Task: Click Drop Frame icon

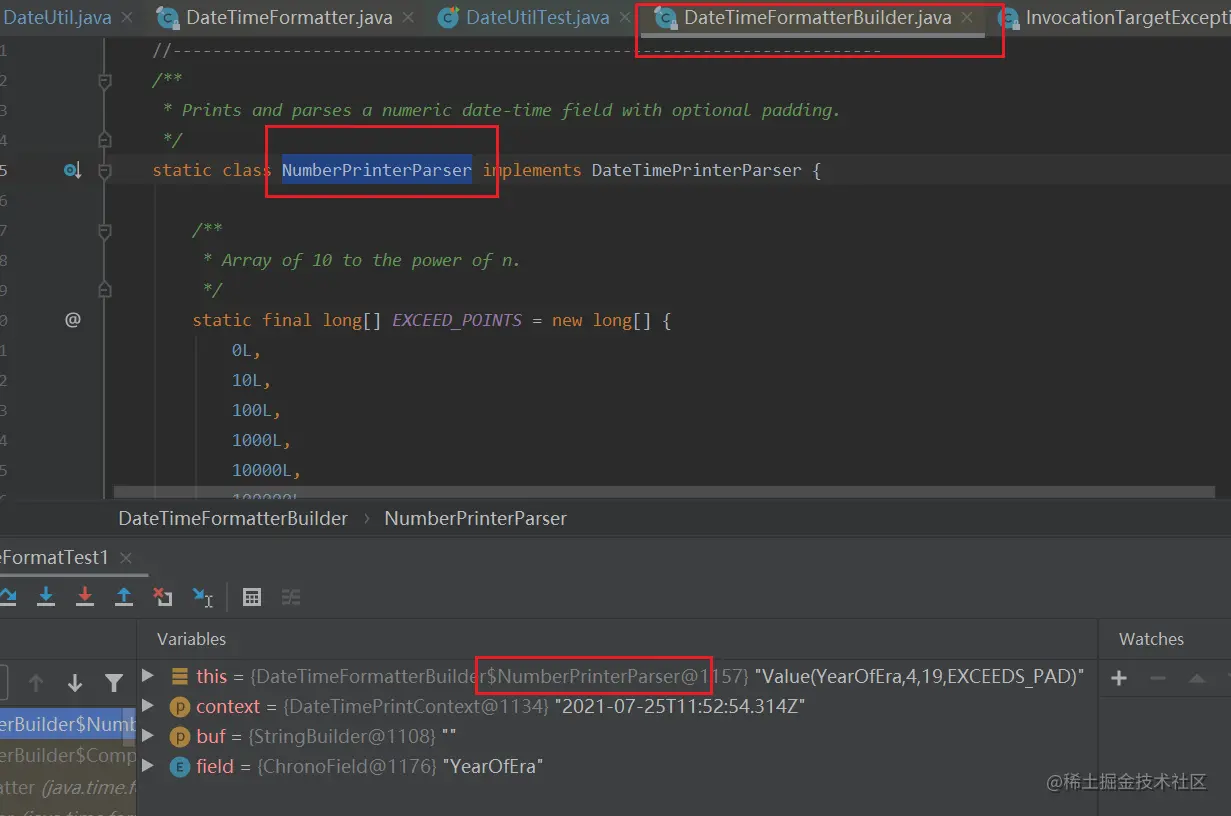Action: coord(163,597)
